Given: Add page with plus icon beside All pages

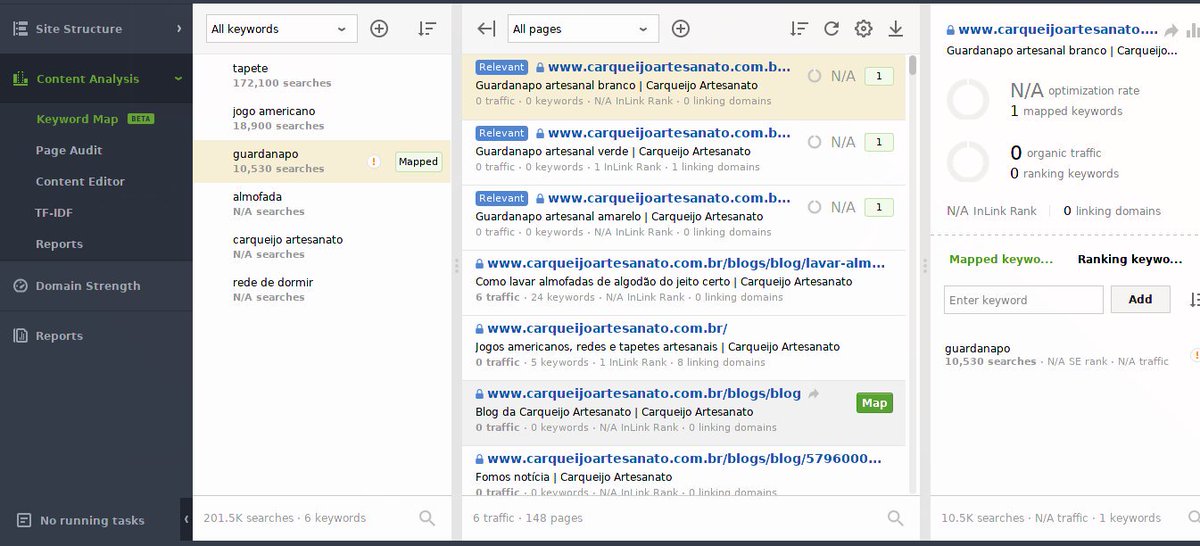Looking at the screenshot, I should coord(681,29).
